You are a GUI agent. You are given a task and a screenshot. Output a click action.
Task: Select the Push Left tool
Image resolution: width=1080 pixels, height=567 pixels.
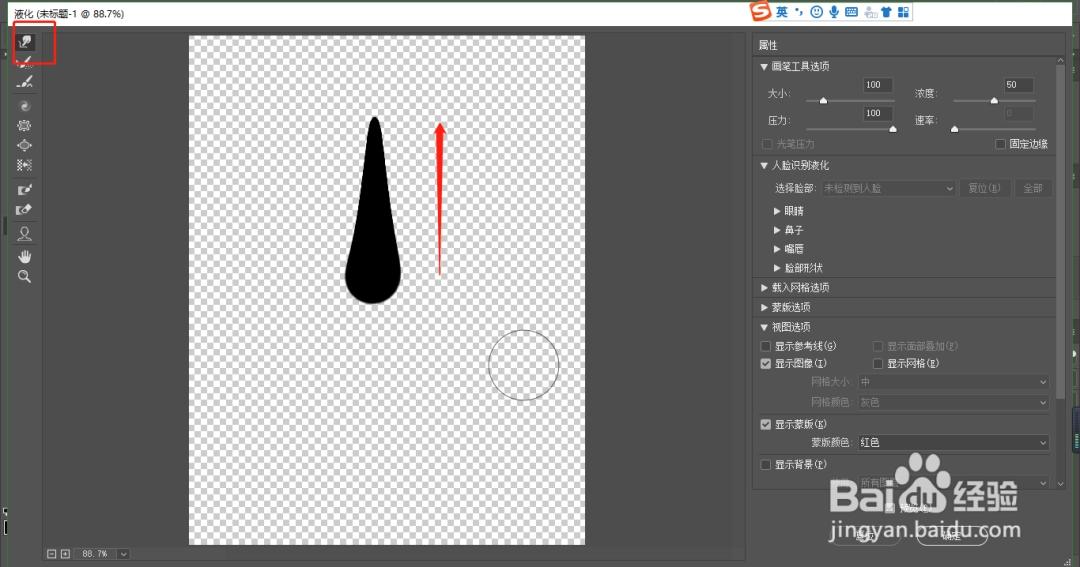pos(25,165)
